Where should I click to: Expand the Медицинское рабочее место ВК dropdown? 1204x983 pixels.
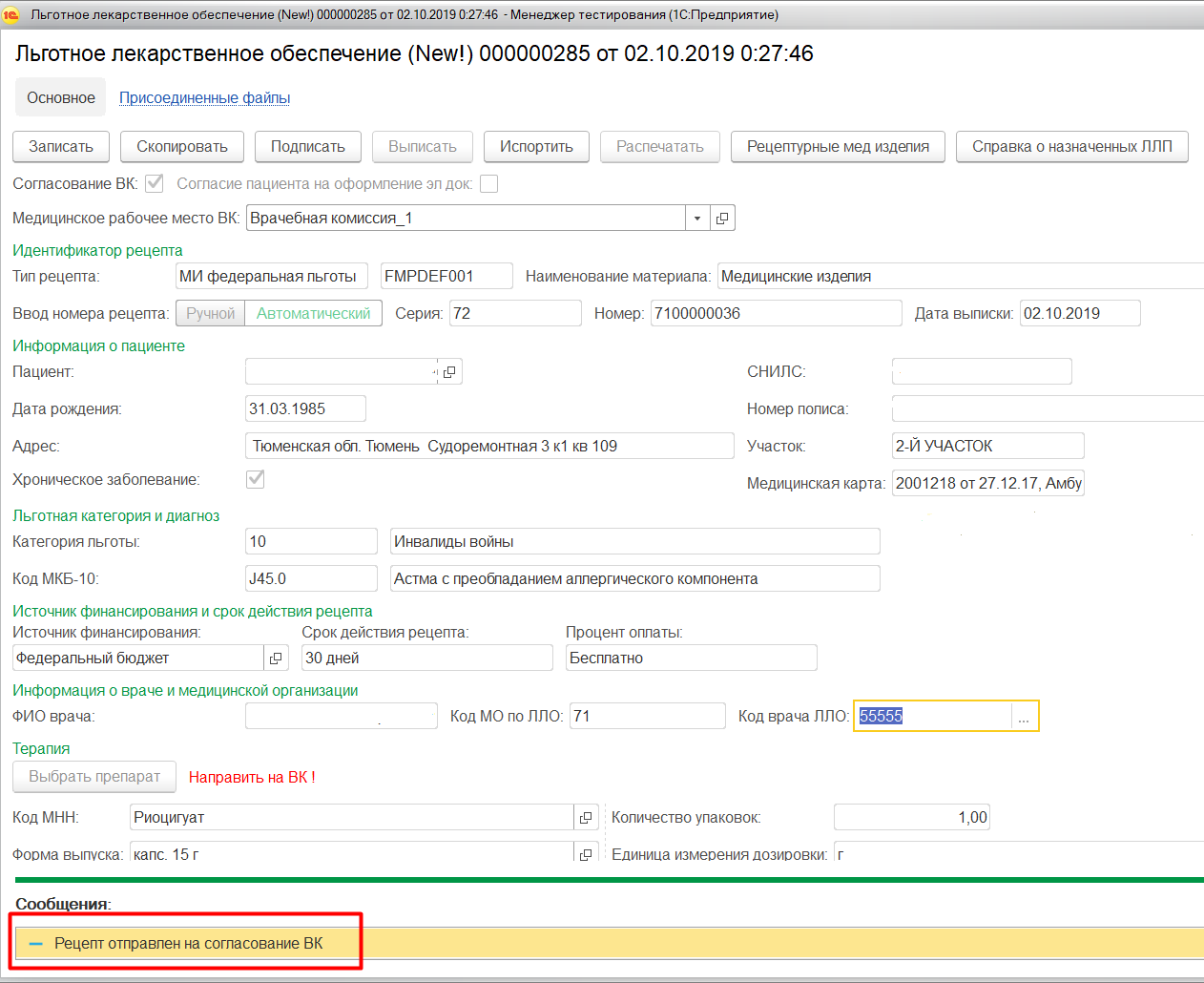(697, 219)
